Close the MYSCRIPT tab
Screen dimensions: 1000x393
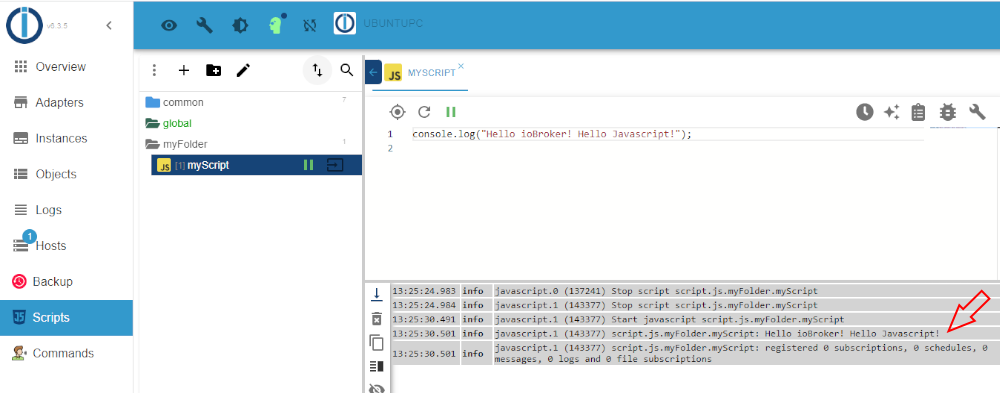pos(461,66)
